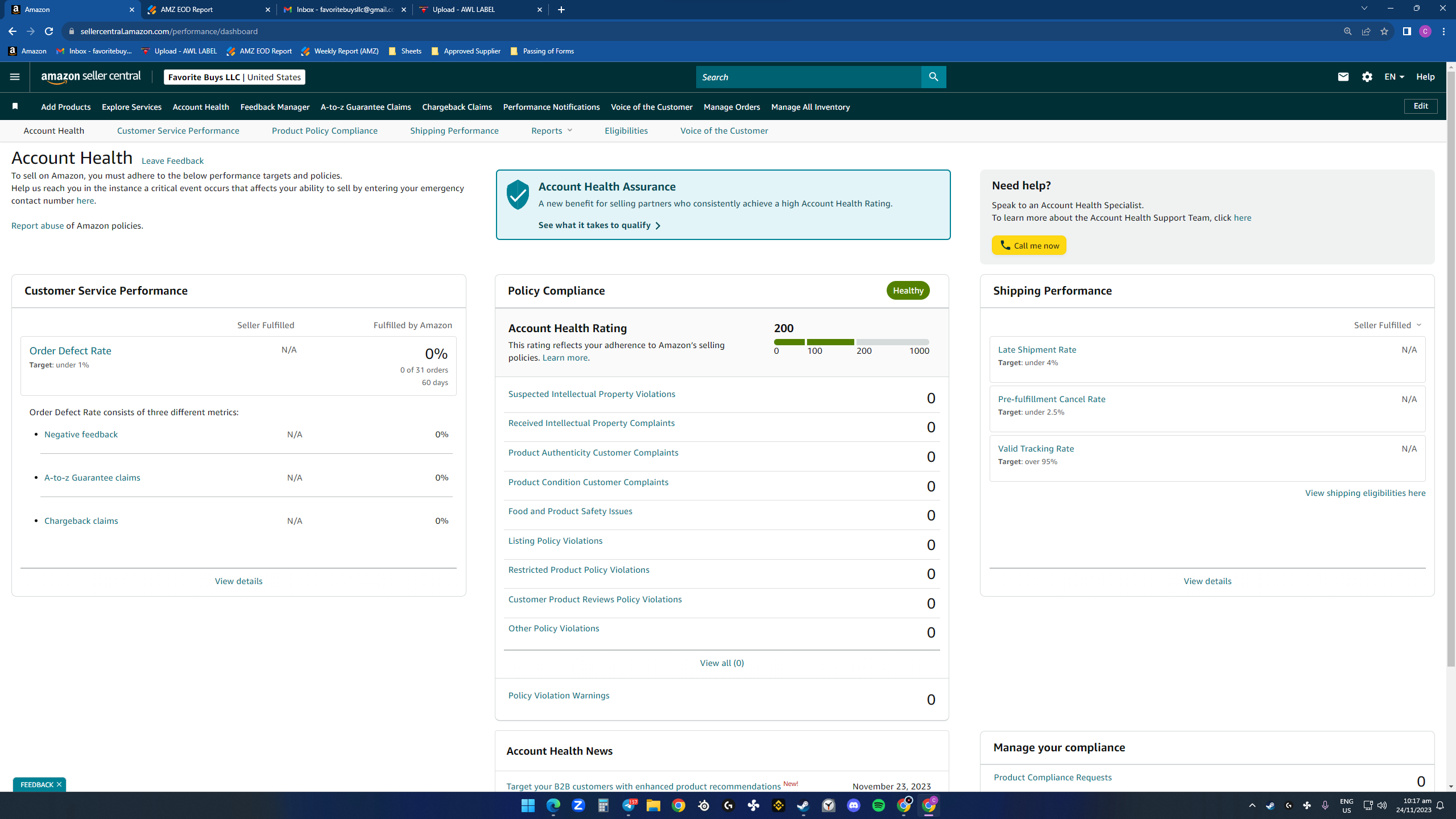Screen dimensions: 1456x819
Task: Switch to the AMZ EOD Report tab
Action: click(x=209, y=10)
